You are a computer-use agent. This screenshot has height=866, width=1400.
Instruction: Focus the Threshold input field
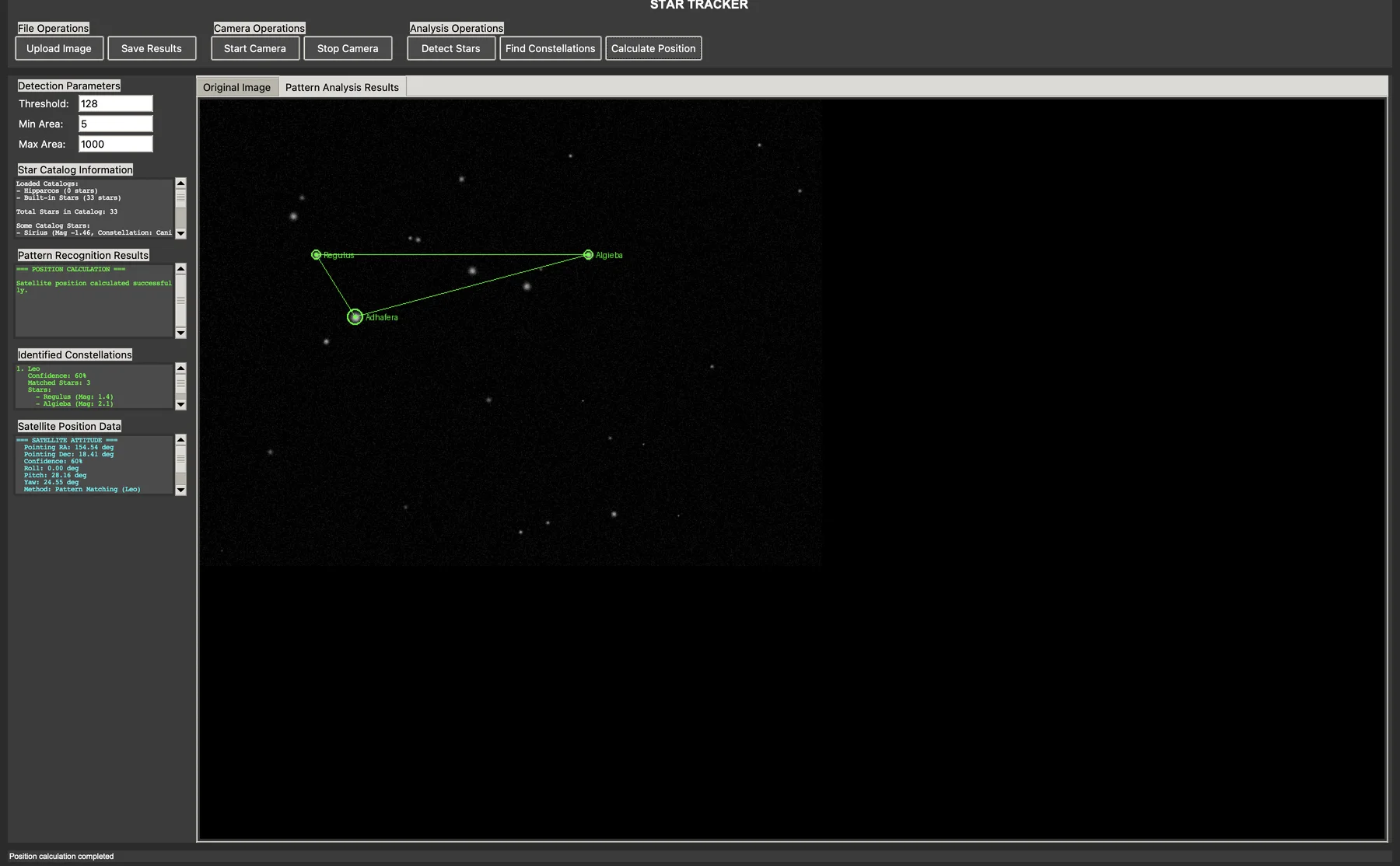coord(116,103)
